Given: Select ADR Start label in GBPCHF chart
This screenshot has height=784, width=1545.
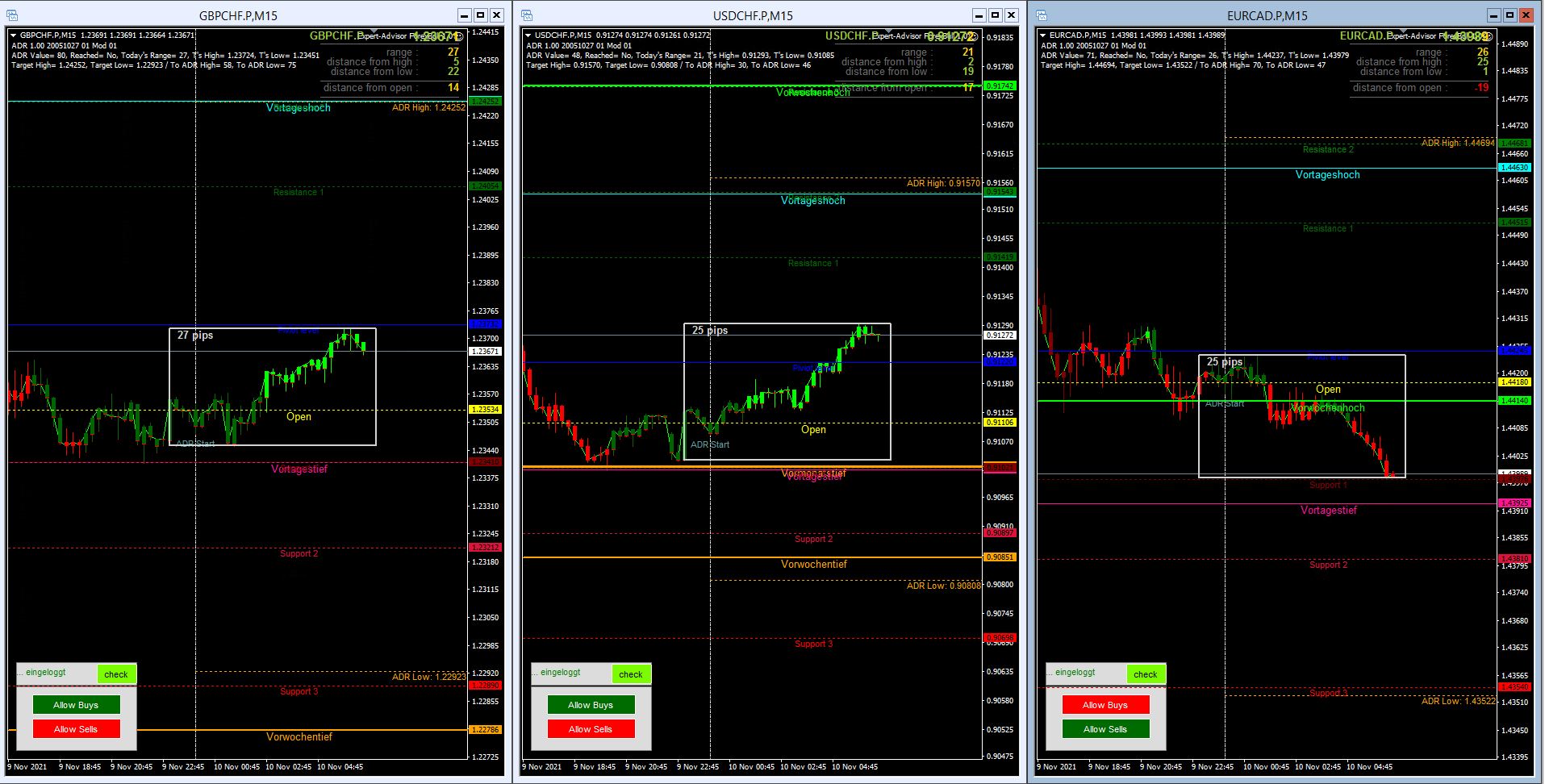Looking at the screenshot, I should (x=195, y=444).
